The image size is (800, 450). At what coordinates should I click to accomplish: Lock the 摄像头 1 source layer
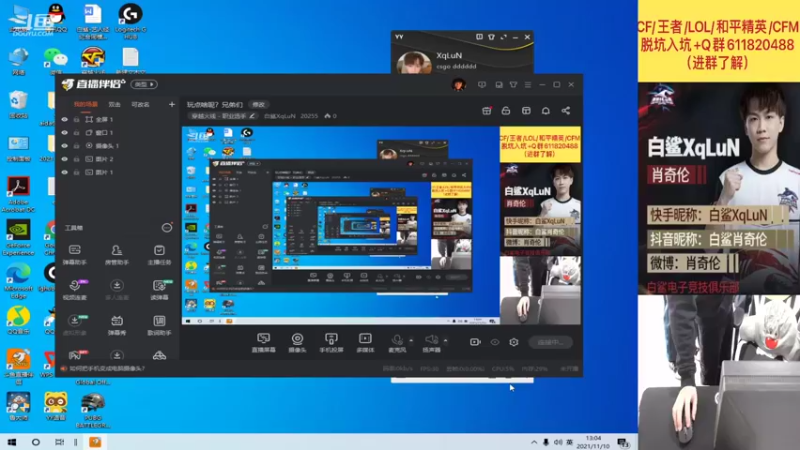point(77,146)
